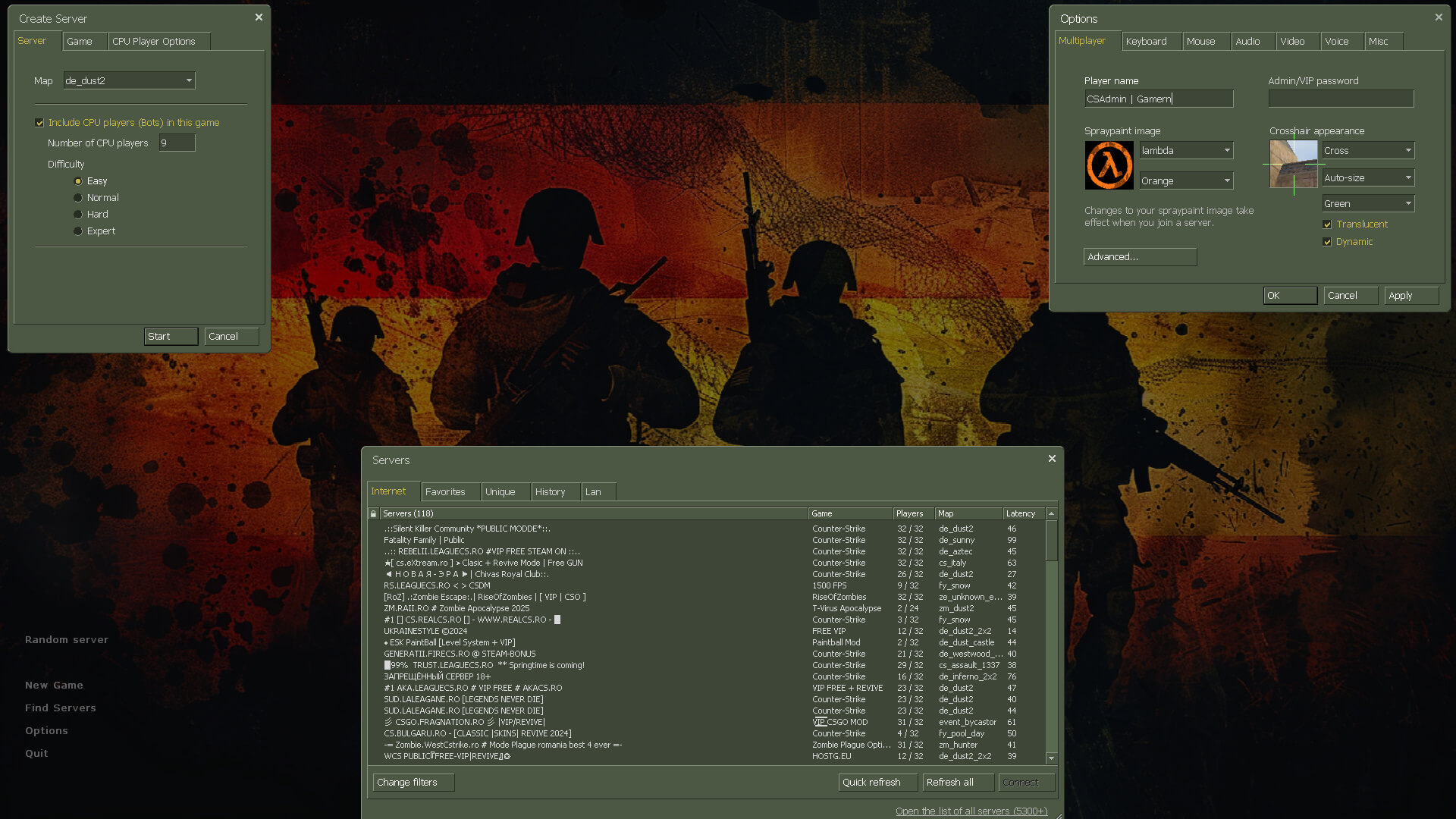Click the password lock column icon in Servers

point(373,513)
